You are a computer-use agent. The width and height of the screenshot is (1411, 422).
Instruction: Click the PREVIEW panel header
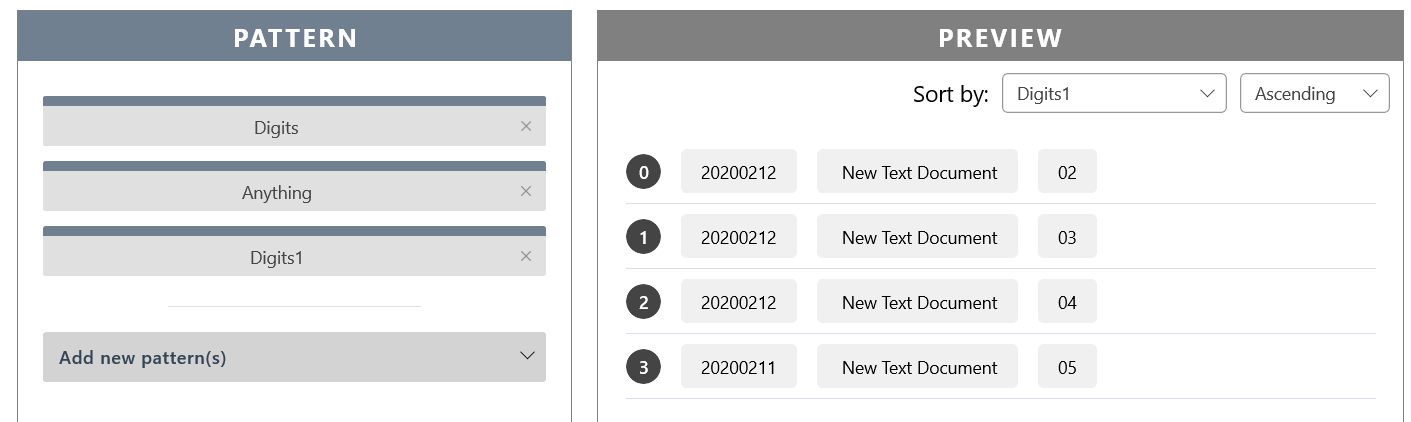1001,36
